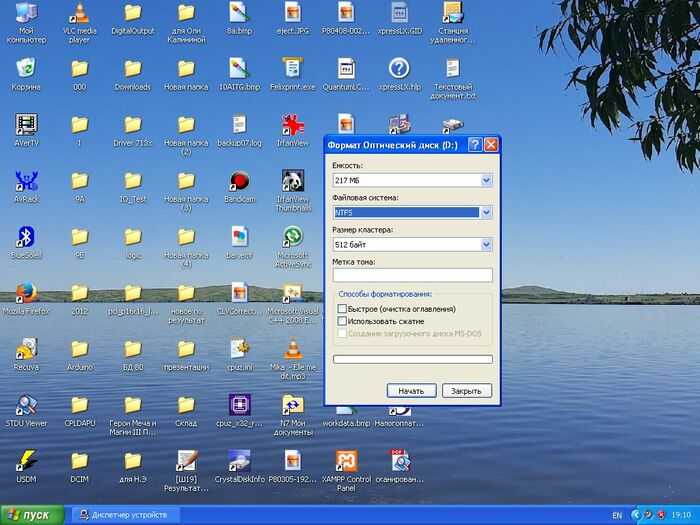Open the пуск Start menu
The height and width of the screenshot is (525, 700).
pos(32,515)
